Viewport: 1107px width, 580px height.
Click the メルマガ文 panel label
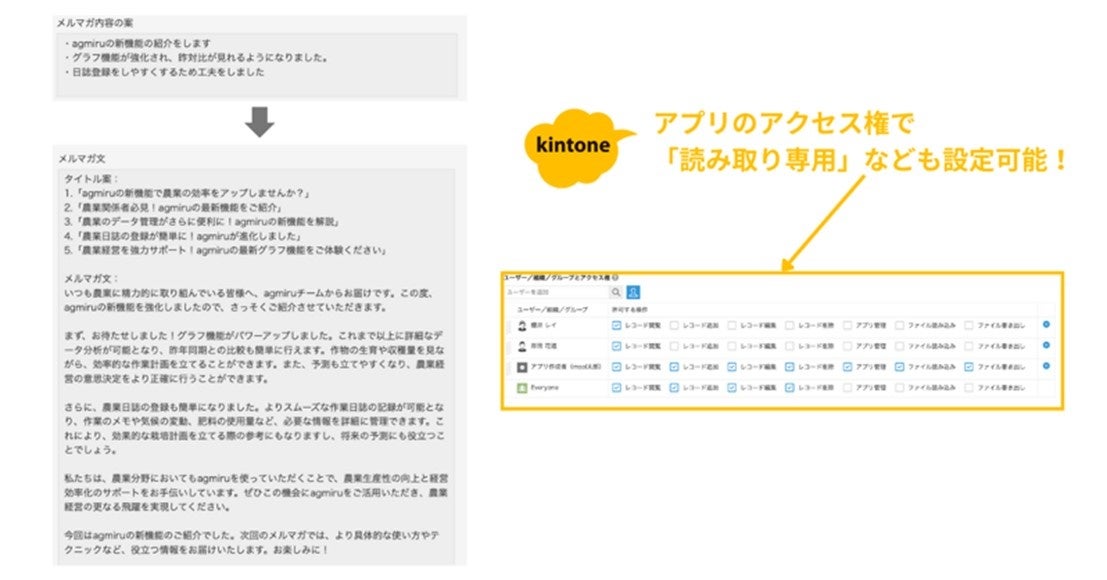click(x=81, y=158)
